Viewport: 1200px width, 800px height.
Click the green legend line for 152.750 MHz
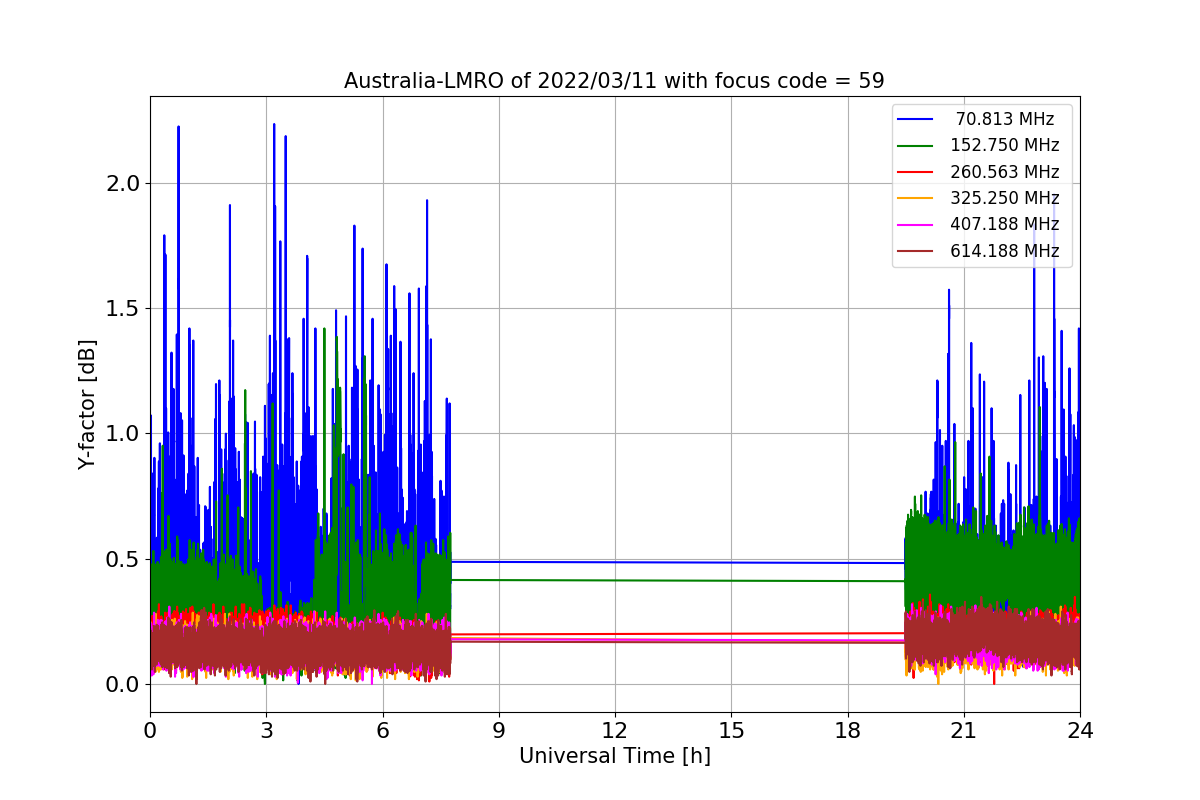916,146
